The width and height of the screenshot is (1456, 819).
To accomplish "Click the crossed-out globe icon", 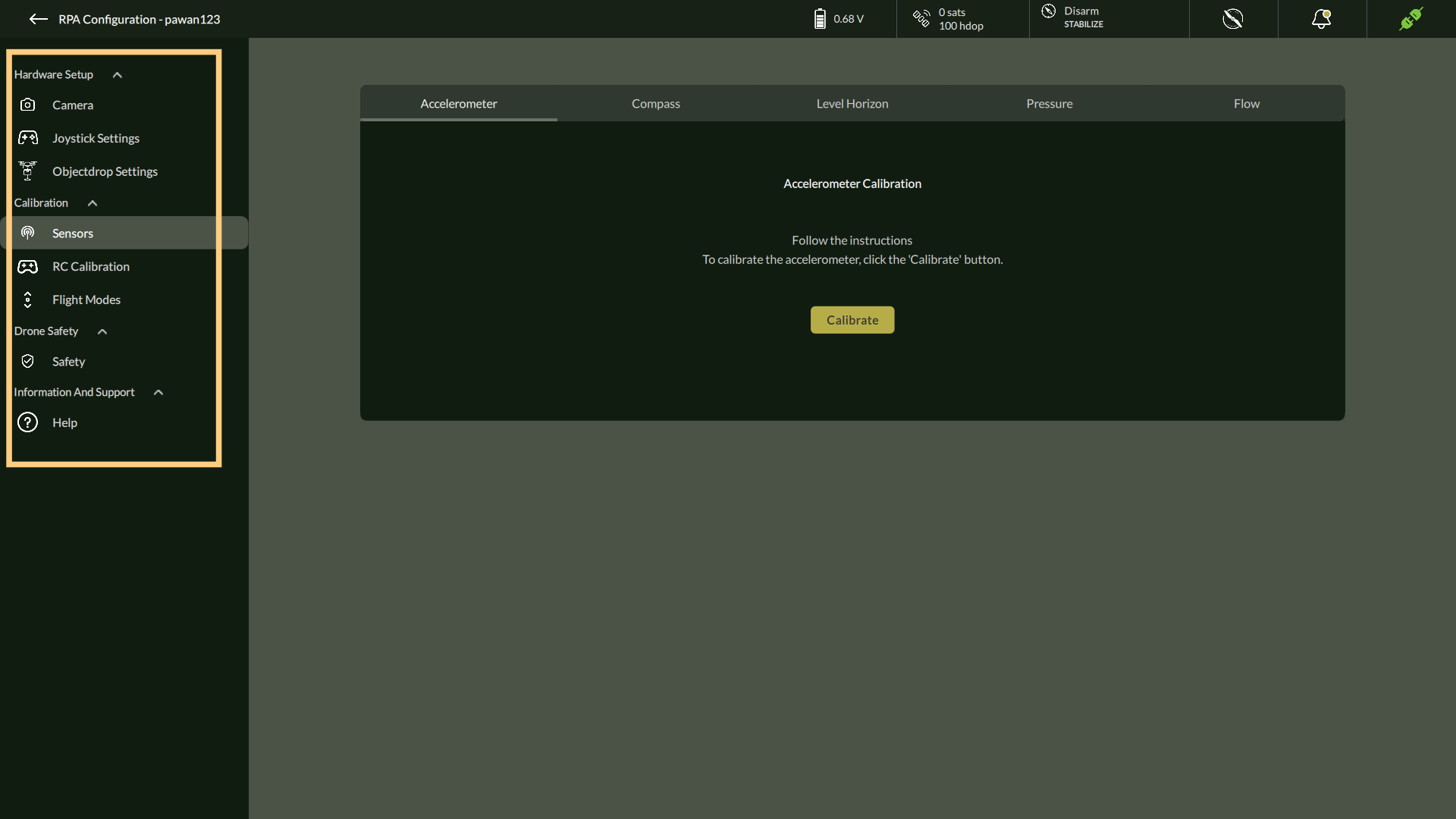I will [1233, 19].
